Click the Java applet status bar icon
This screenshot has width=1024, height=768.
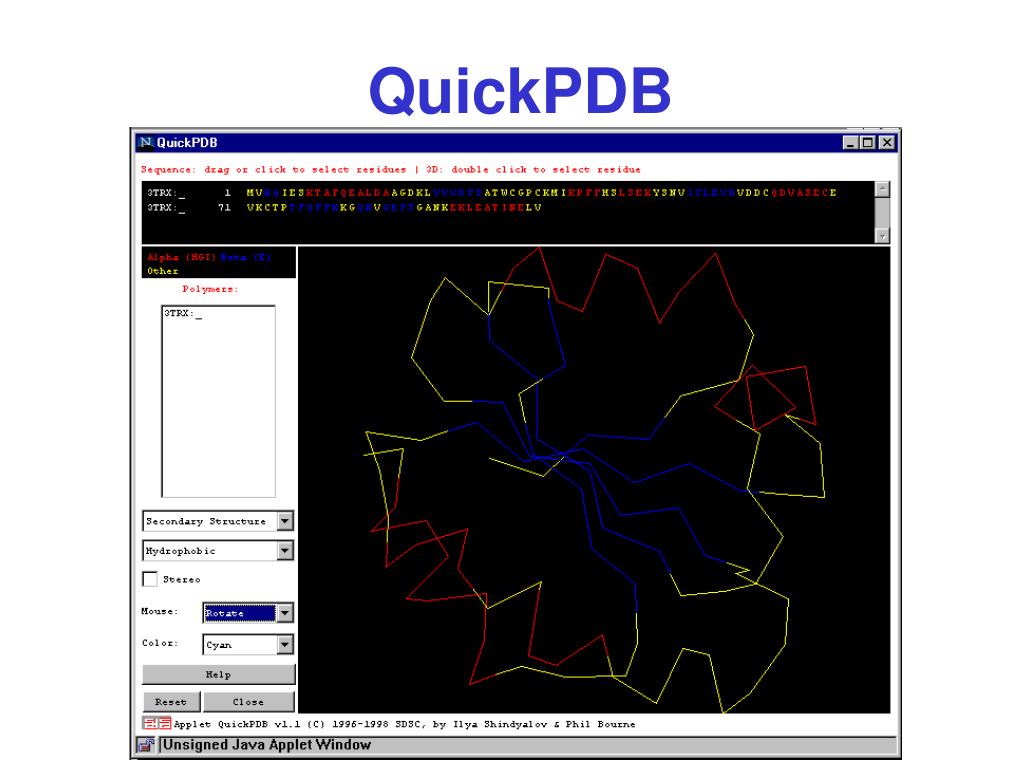(x=145, y=744)
